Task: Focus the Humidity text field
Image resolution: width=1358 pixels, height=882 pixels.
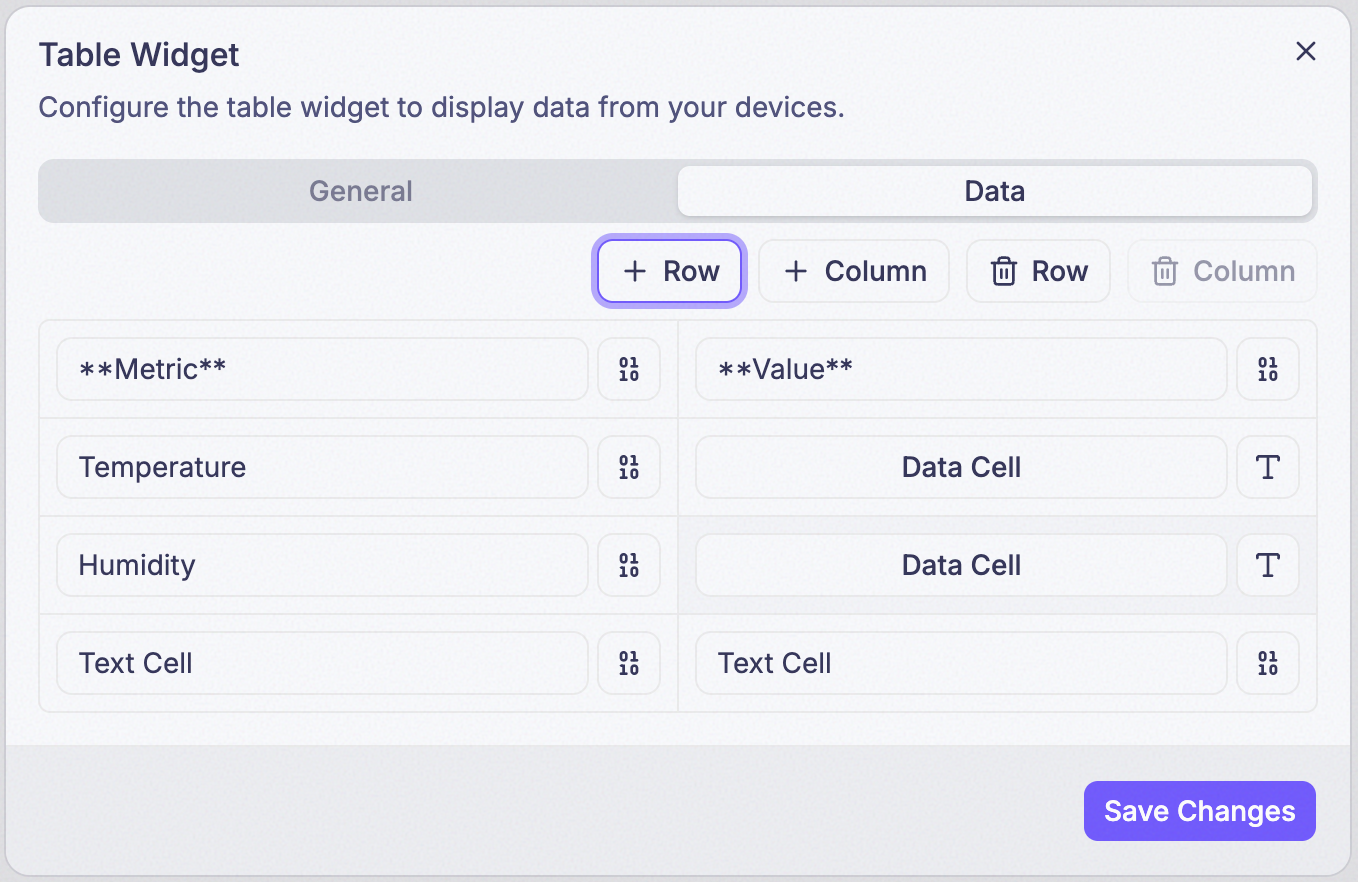Action: 322,565
